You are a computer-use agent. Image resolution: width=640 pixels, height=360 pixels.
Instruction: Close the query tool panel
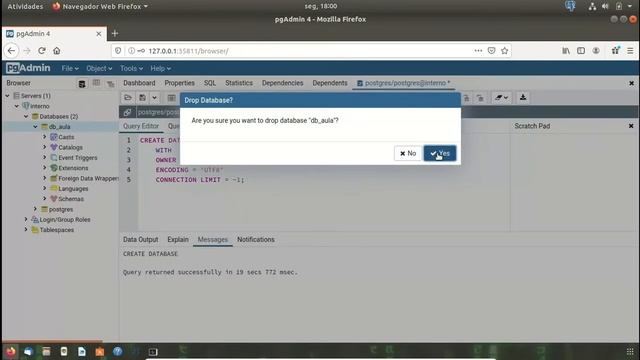(x=631, y=83)
